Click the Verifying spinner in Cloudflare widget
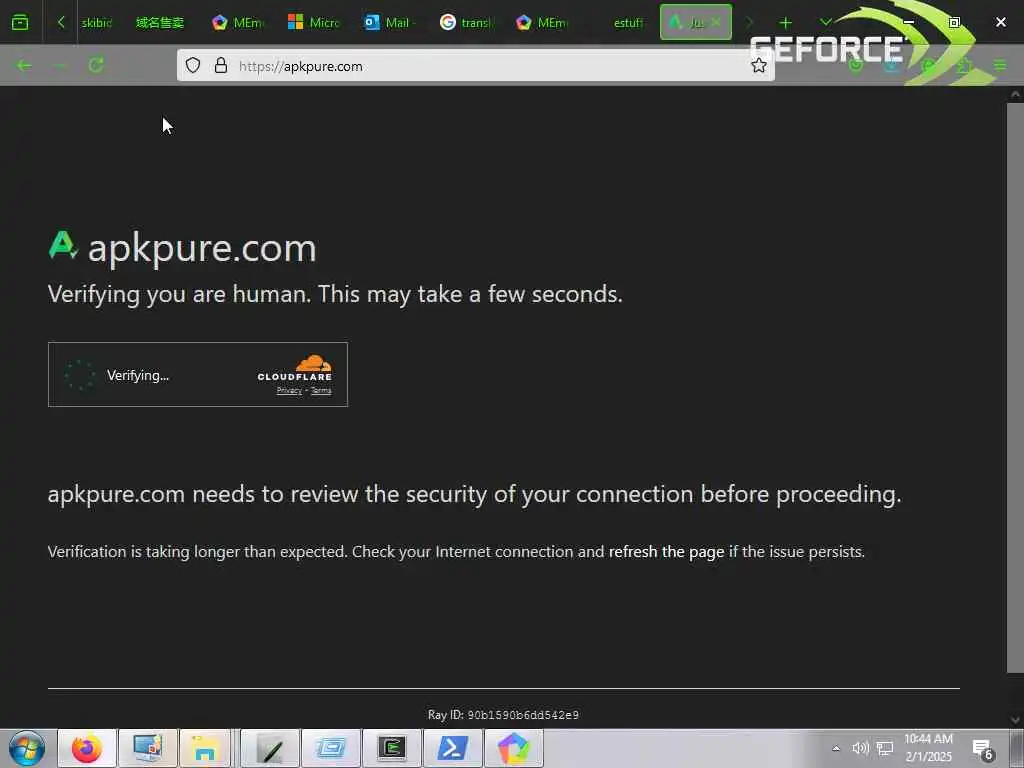1024x768 pixels. 80,375
